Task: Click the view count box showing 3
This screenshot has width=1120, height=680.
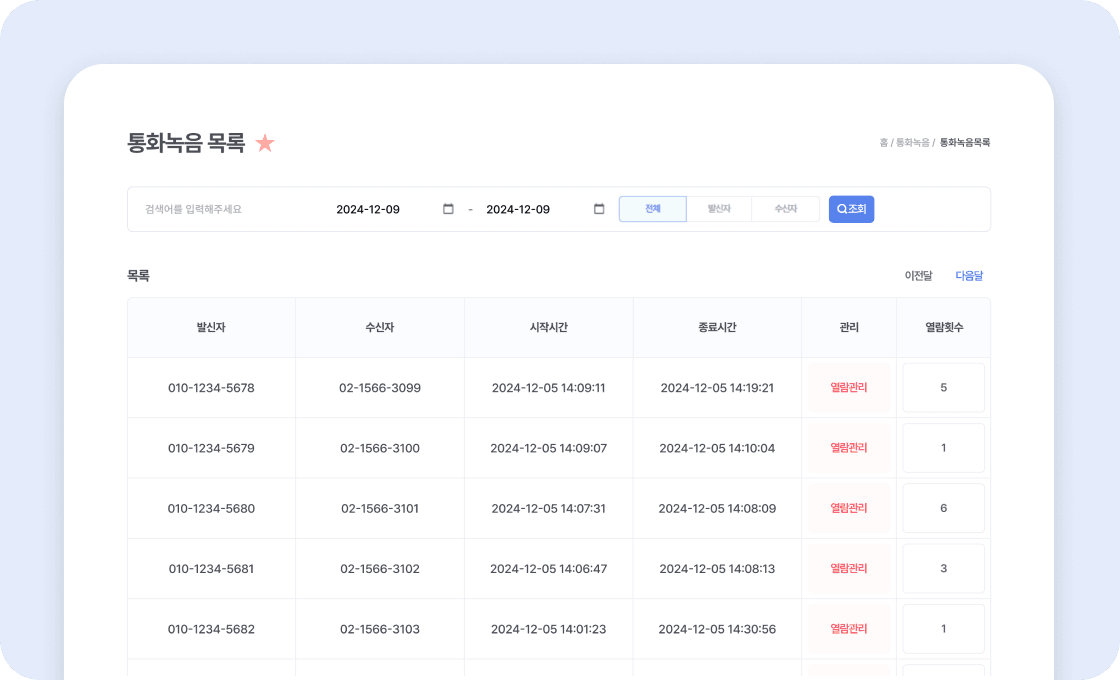Action: click(x=943, y=569)
